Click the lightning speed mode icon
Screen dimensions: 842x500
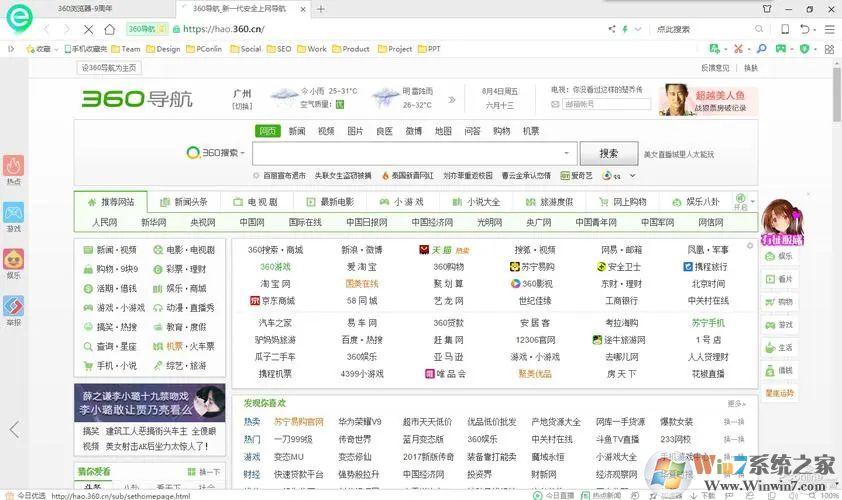pyautogui.click(x=625, y=29)
